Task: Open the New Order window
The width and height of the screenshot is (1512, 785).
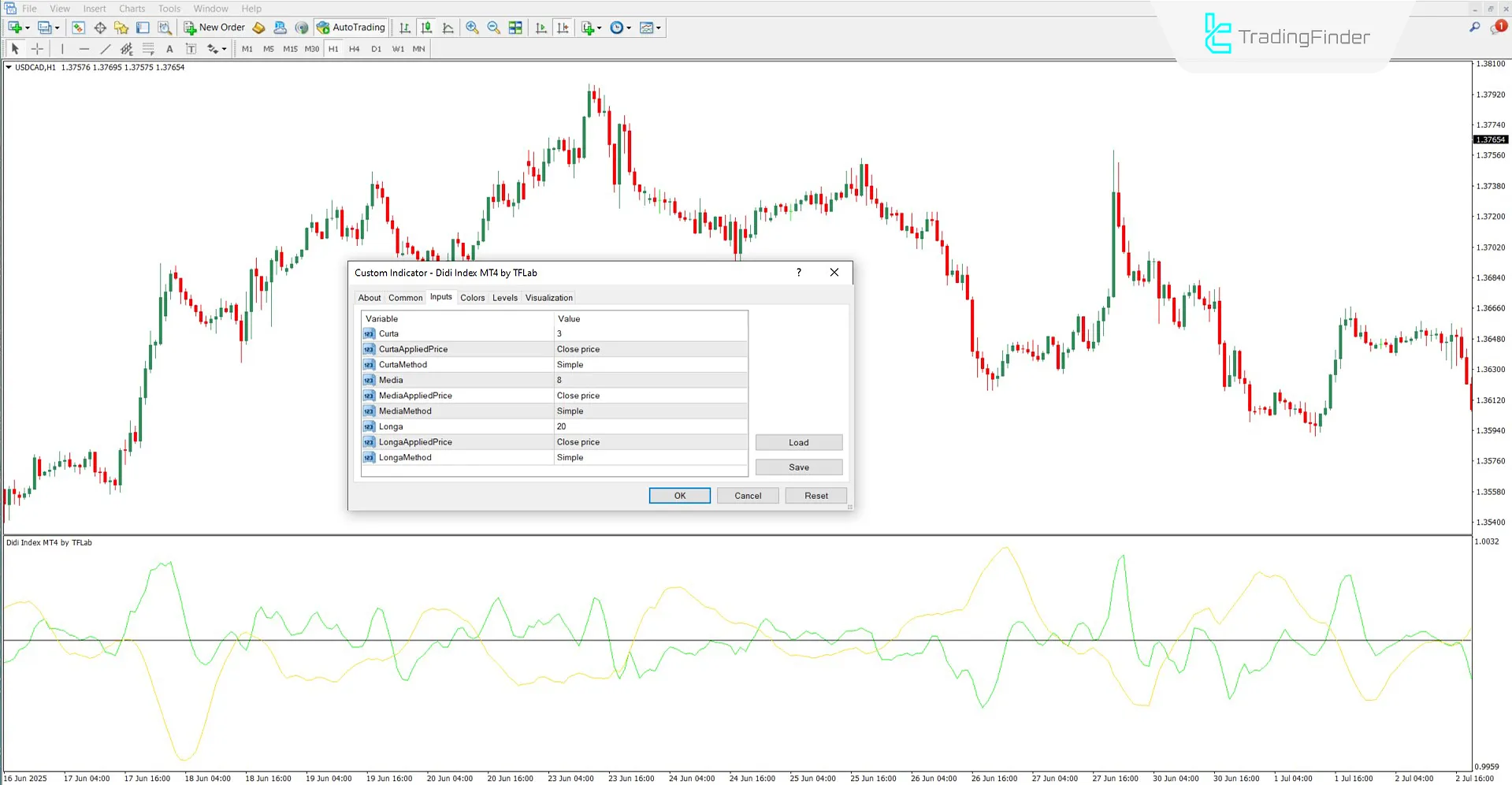Action: click(214, 27)
